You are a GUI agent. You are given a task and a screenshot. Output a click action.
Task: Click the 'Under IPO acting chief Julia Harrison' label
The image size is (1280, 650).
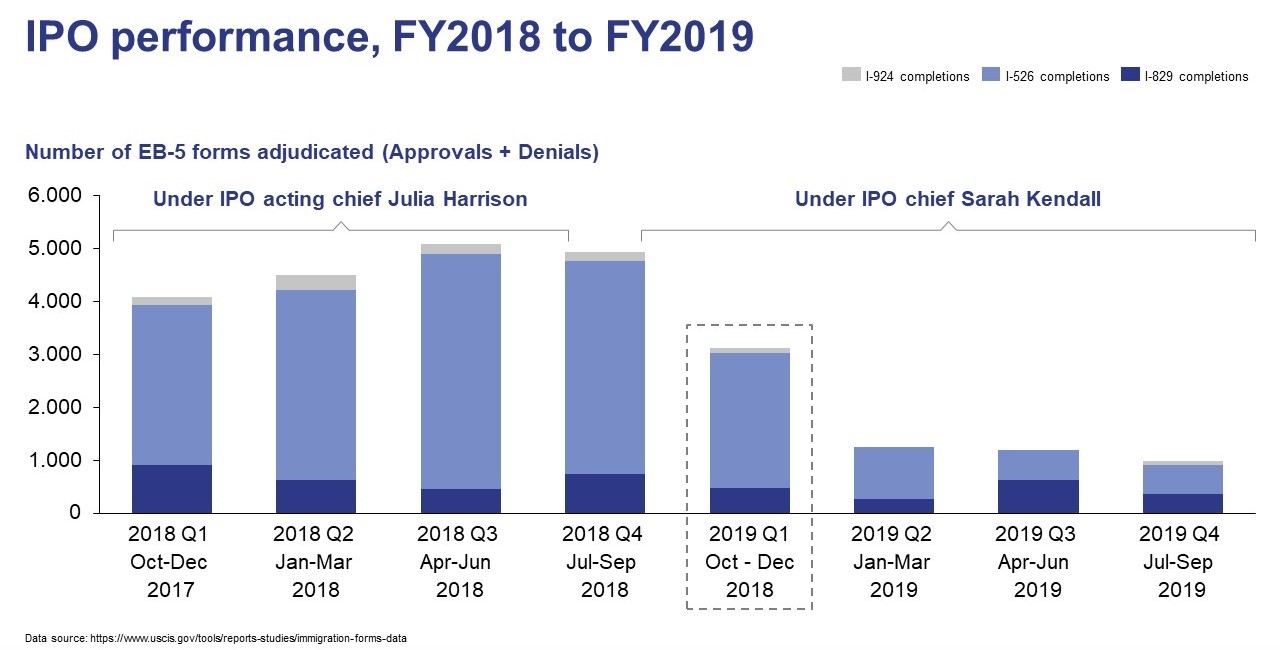[340, 199]
